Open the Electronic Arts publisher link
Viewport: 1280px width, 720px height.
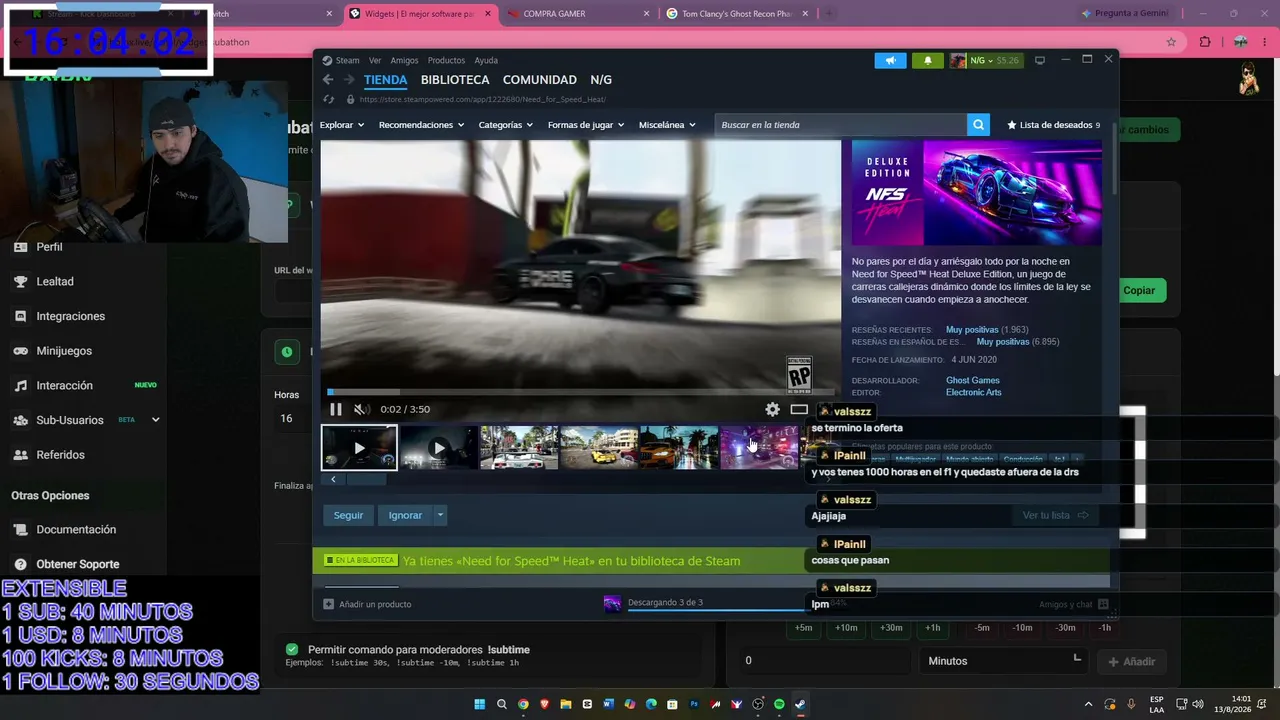click(973, 392)
